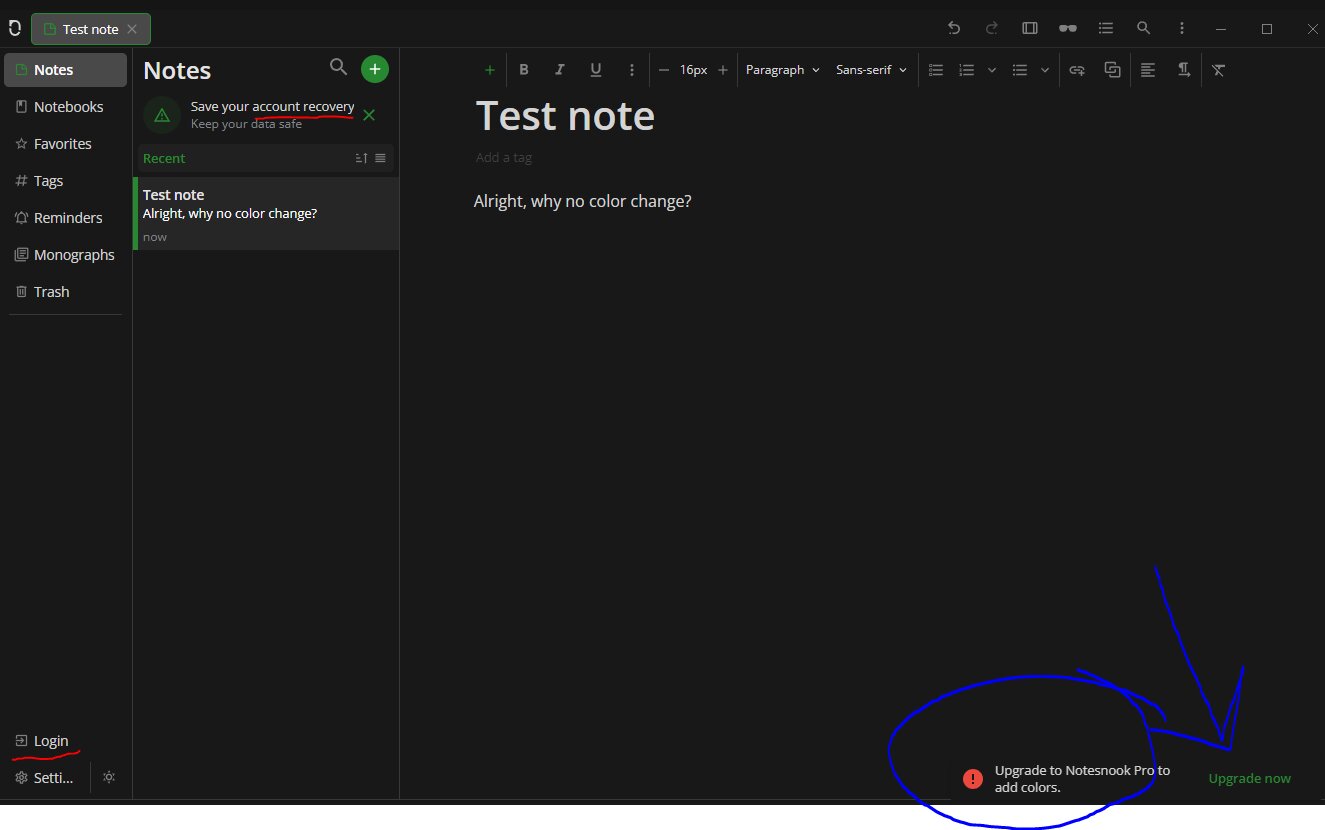The height and width of the screenshot is (830, 1325).
Task: Click the Recent group header label
Action: pyautogui.click(x=164, y=158)
